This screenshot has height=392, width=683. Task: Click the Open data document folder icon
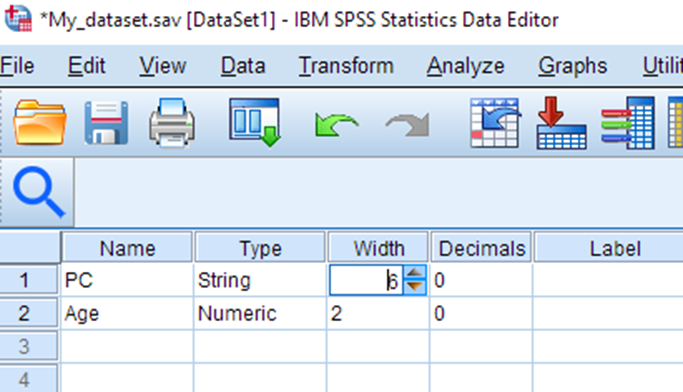tap(40, 122)
